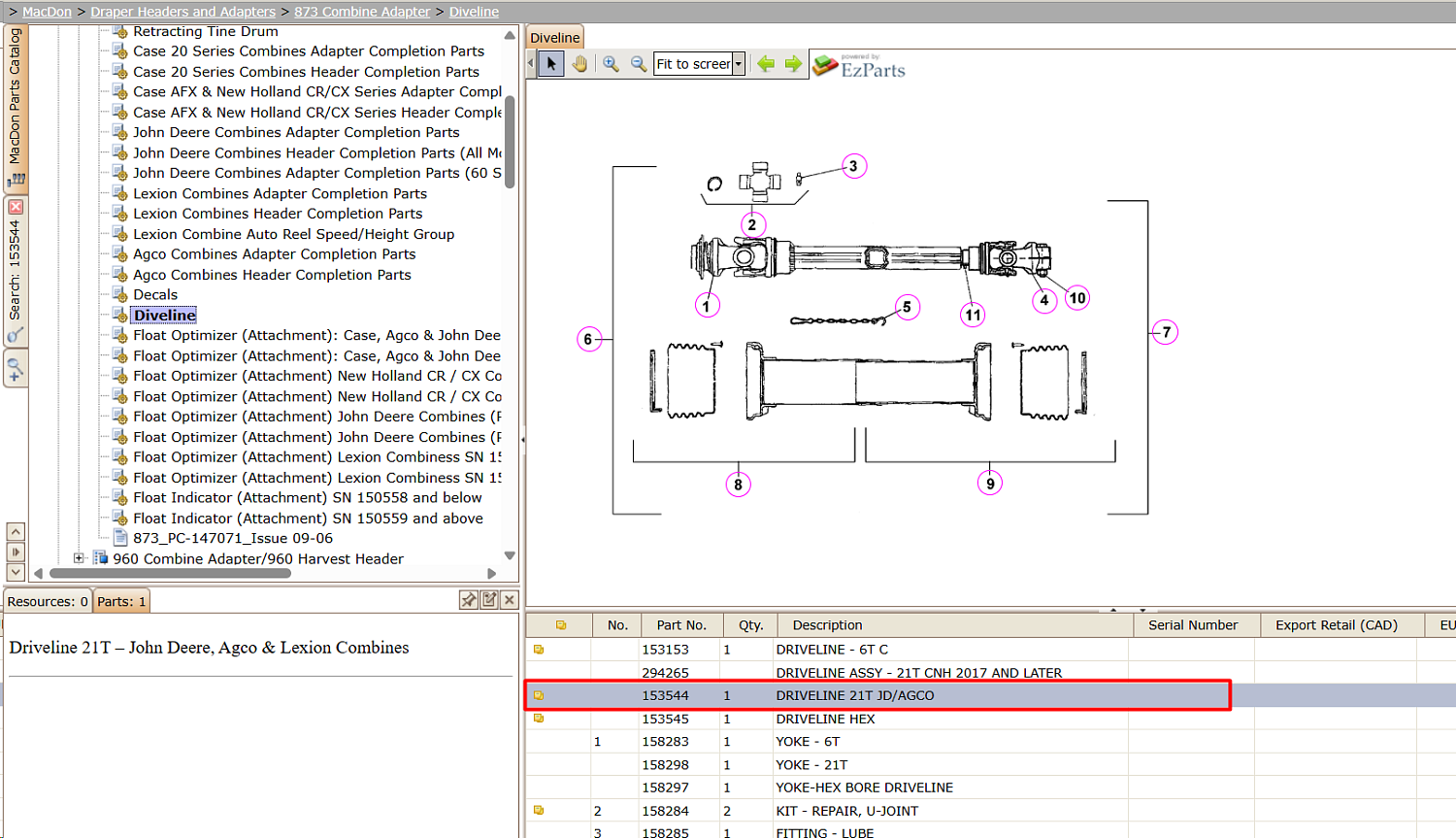This screenshot has width=1456, height=838.
Task: Sort by the Part No. column header
Action: [x=681, y=625]
